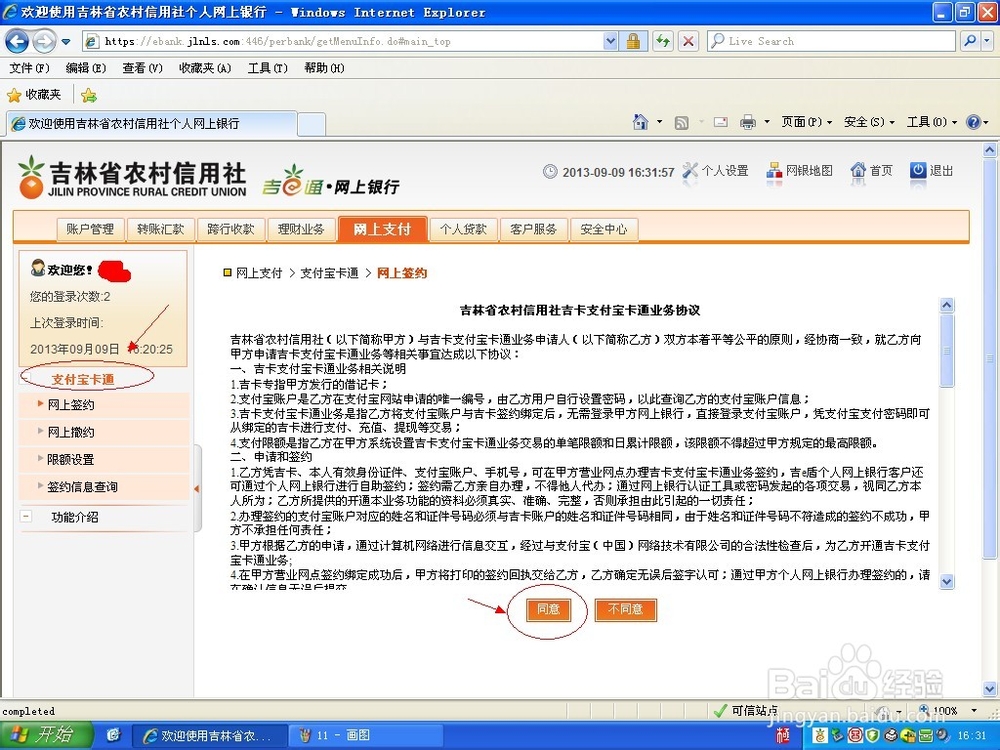1000x750 pixels.
Task: Click the 同意 agree button
Action: [x=548, y=610]
